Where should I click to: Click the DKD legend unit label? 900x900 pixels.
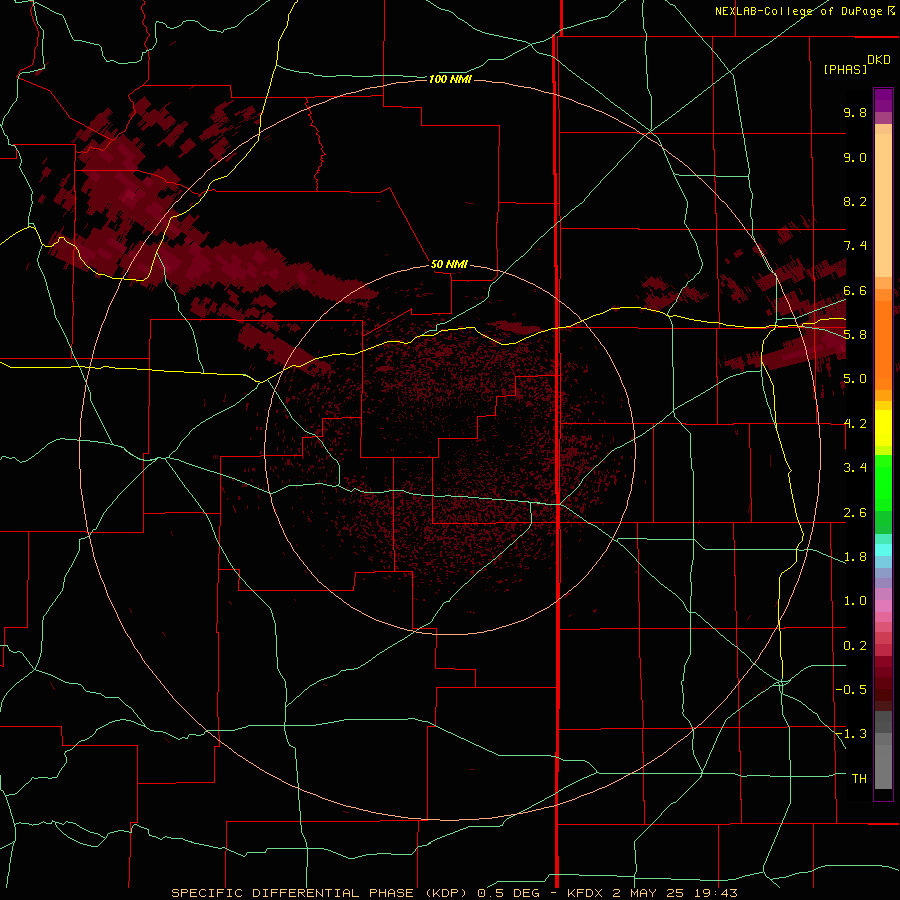coord(879,60)
